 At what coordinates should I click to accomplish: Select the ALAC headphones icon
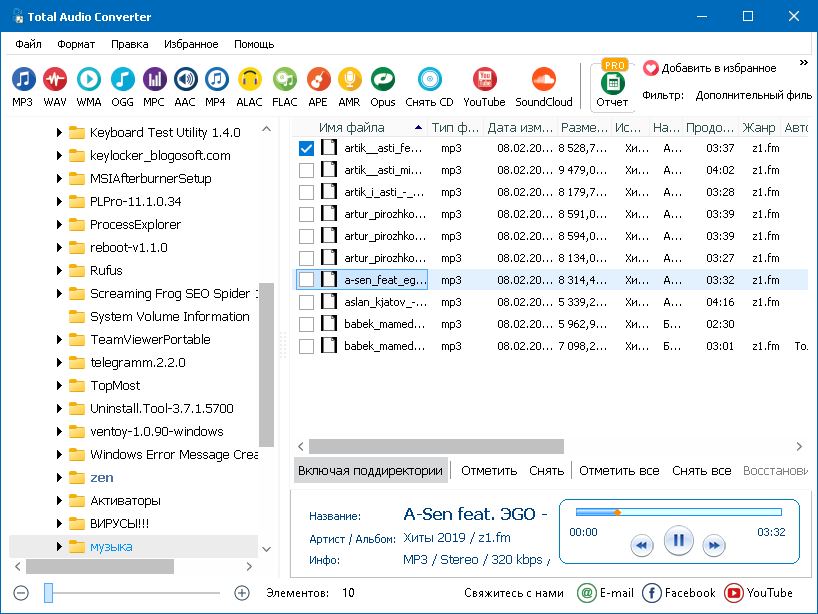tap(249, 80)
